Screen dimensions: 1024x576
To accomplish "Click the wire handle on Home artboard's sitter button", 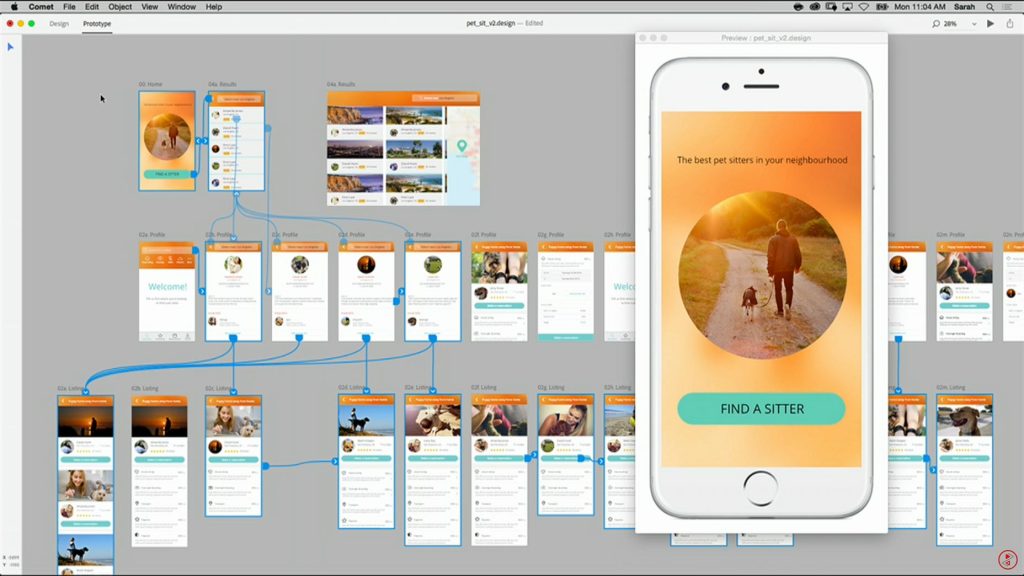I will point(194,174).
